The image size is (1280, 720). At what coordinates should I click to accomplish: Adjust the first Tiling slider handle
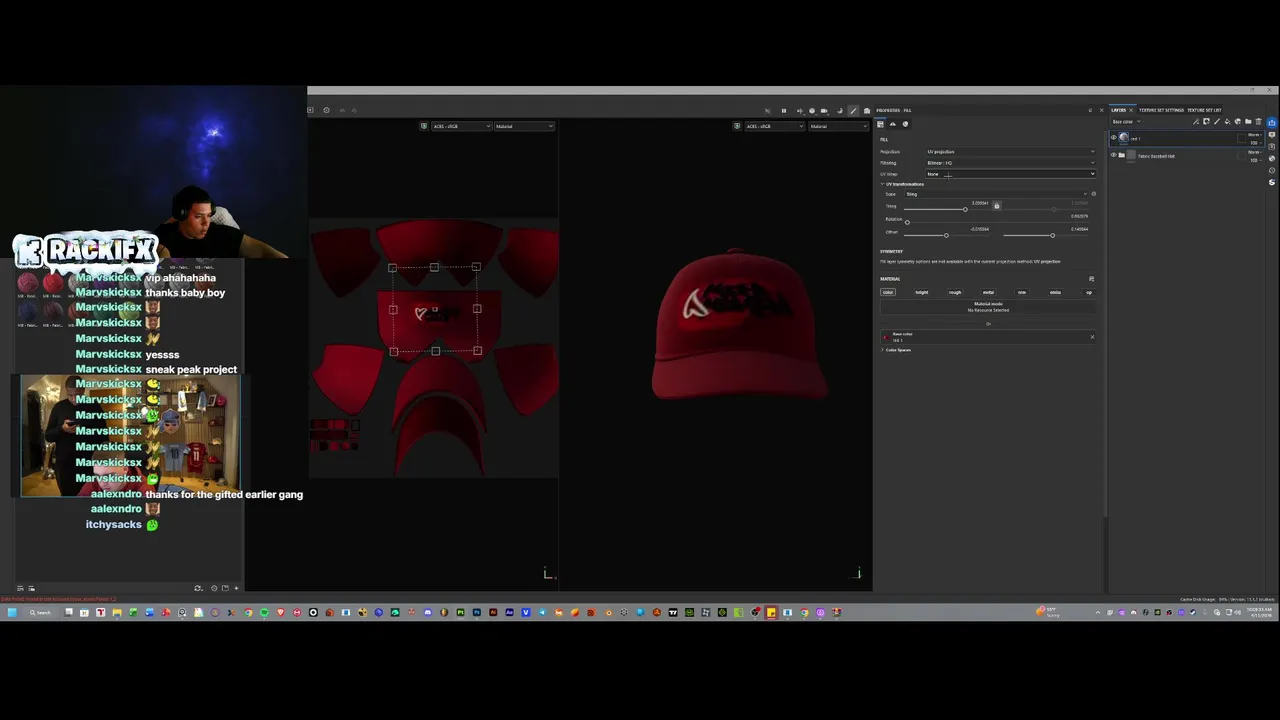(965, 209)
